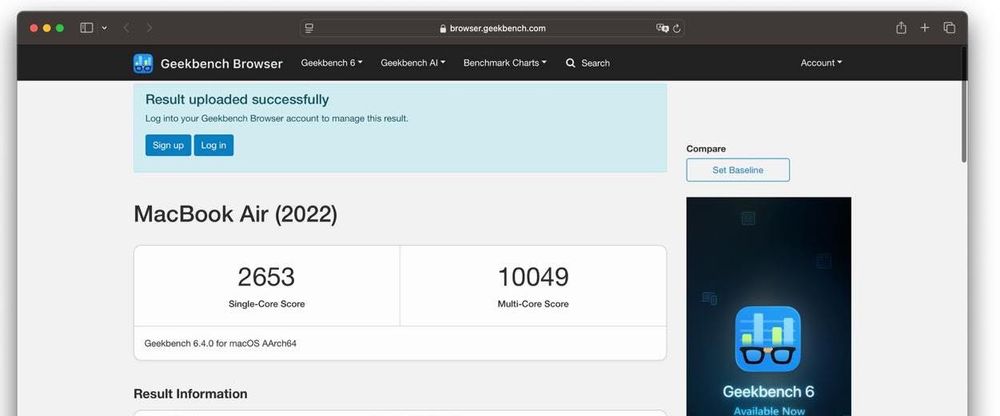Click the Geekbench logo icon in navbar
The image size is (1000, 416).
point(143,63)
